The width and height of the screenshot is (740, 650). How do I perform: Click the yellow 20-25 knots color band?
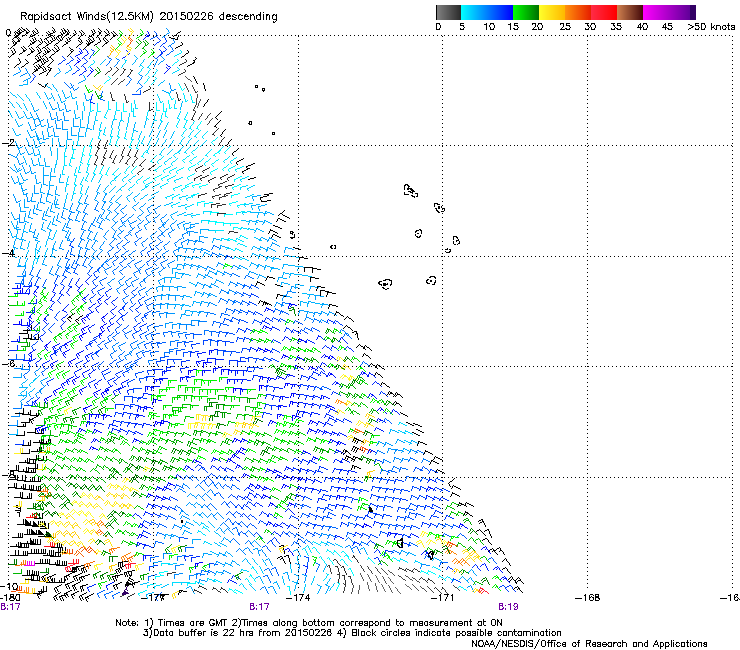click(x=552, y=12)
